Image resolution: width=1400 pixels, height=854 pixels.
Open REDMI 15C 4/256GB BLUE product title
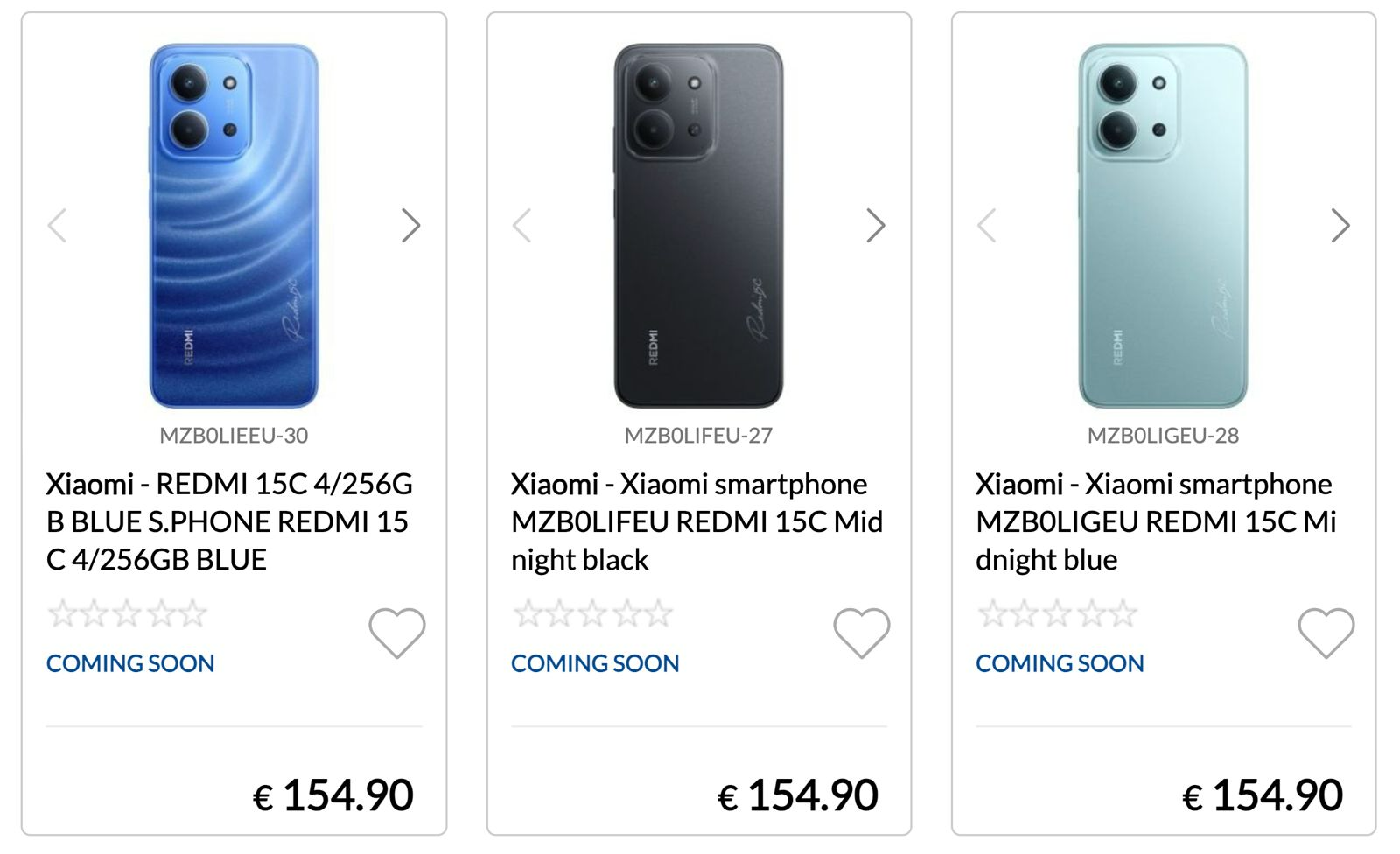tap(230, 521)
